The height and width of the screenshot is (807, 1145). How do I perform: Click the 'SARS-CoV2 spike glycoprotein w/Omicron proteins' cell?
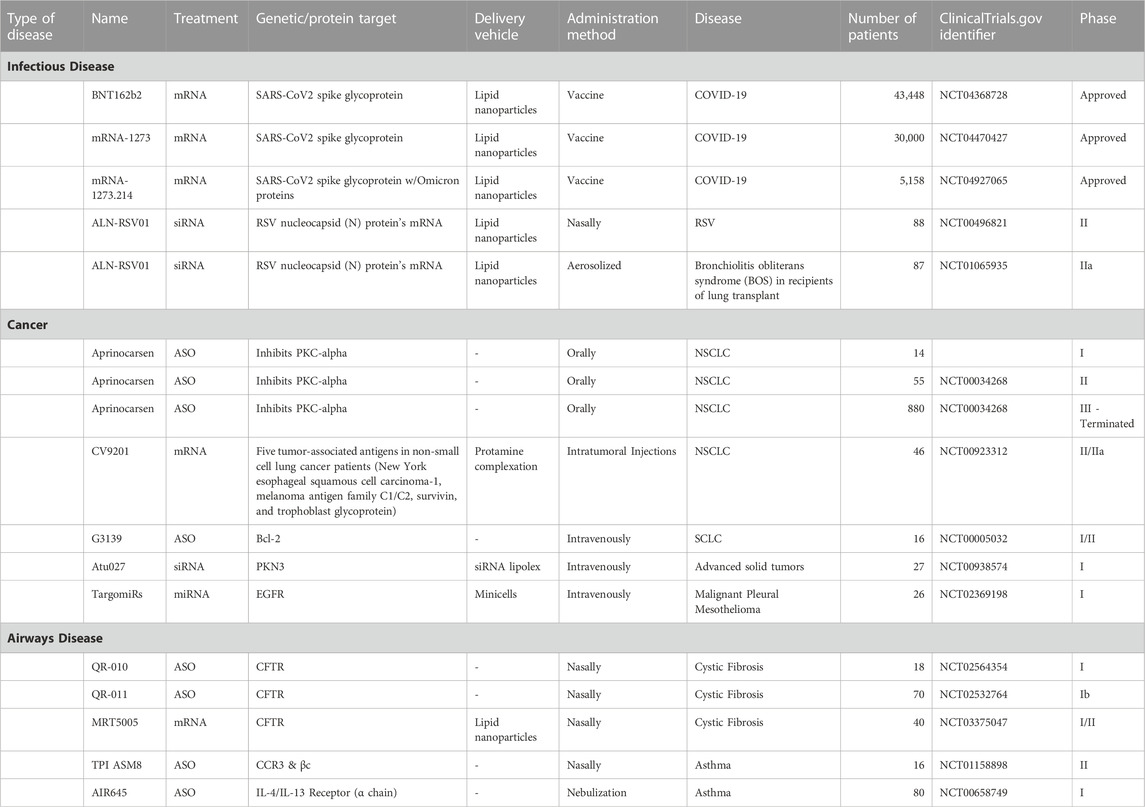(358, 188)
